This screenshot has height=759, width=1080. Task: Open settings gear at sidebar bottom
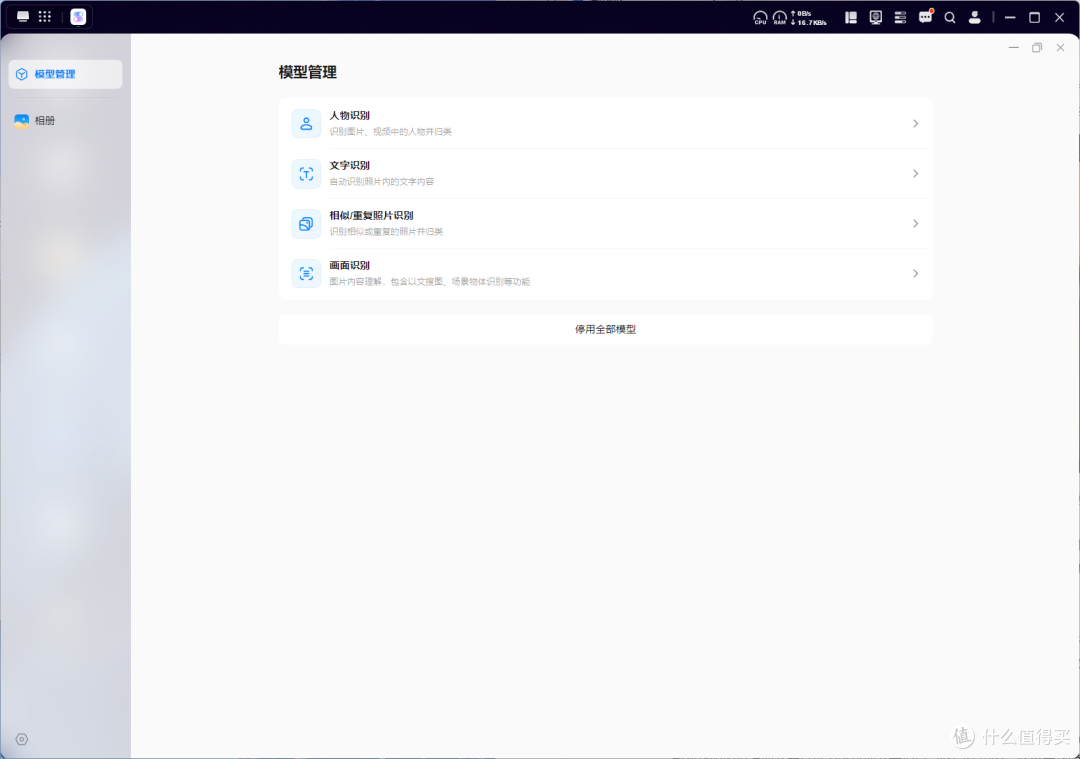[22, 739]
